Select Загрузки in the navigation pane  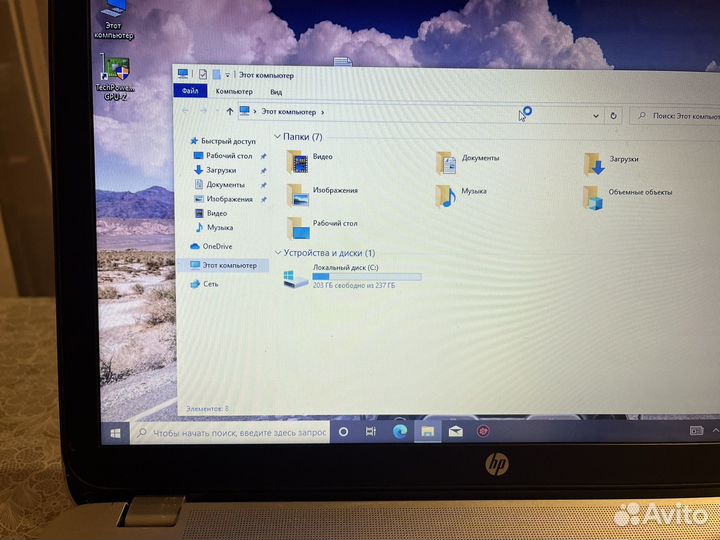coord(215,170)
